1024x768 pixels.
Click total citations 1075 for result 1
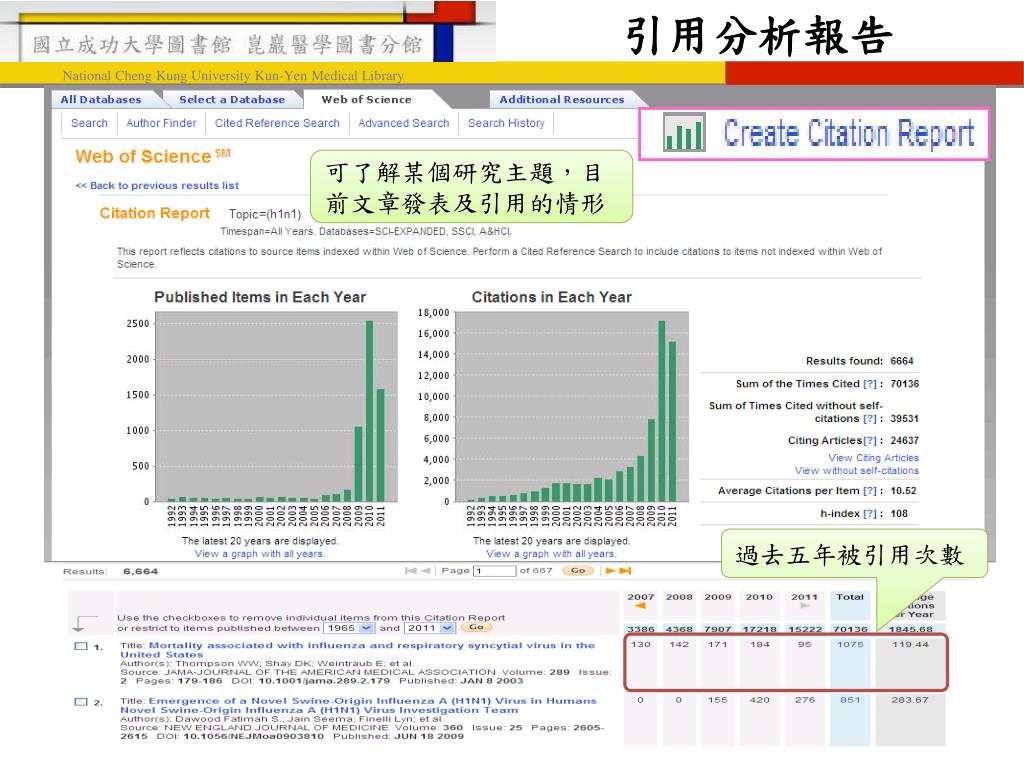tap(850, 645)
